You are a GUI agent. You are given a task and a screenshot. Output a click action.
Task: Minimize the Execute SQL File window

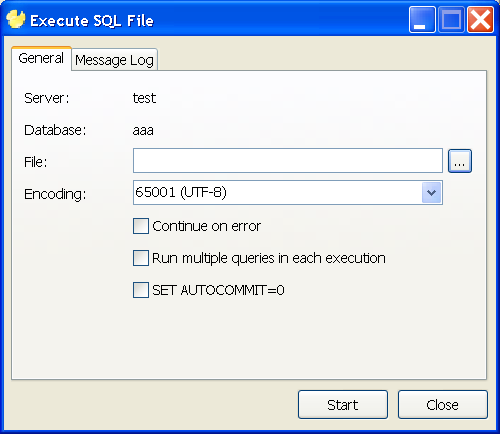422,20
